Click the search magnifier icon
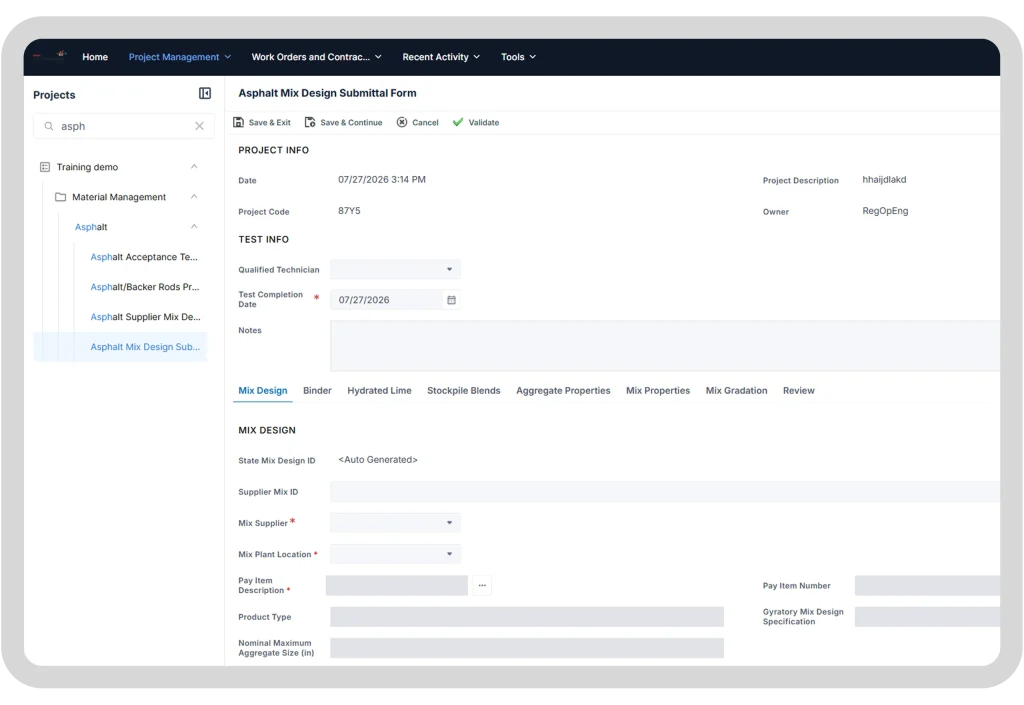This screenshot has height=705, width=1024. point(48,126)
